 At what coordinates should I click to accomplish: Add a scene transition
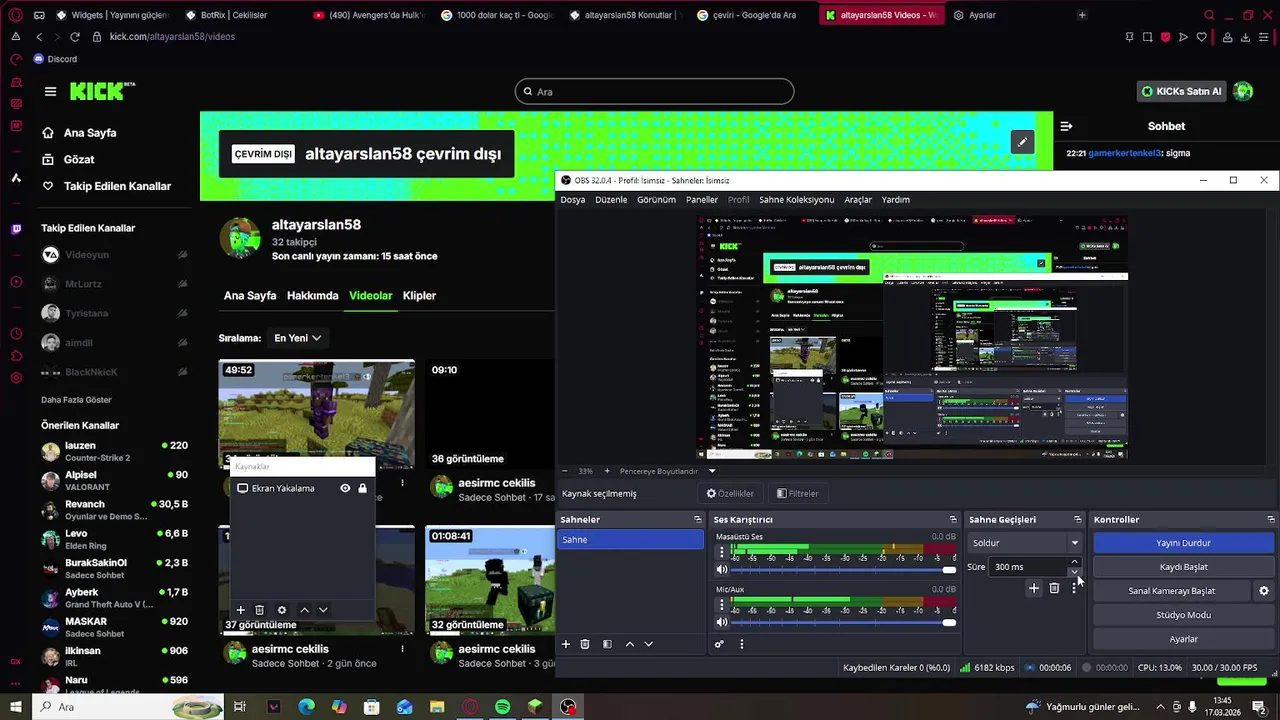point(1034,589)
